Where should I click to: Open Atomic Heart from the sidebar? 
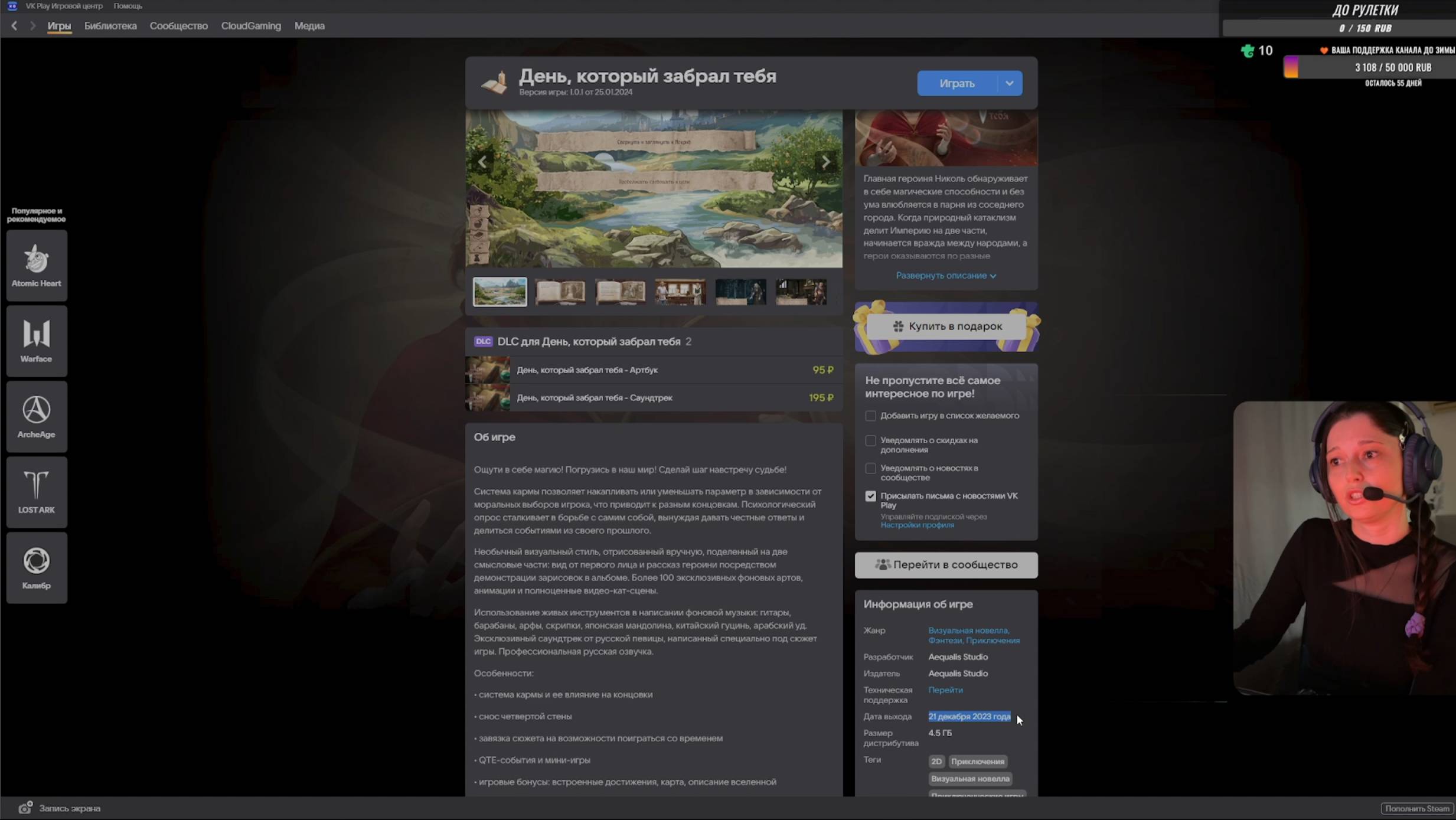(36, 265)
